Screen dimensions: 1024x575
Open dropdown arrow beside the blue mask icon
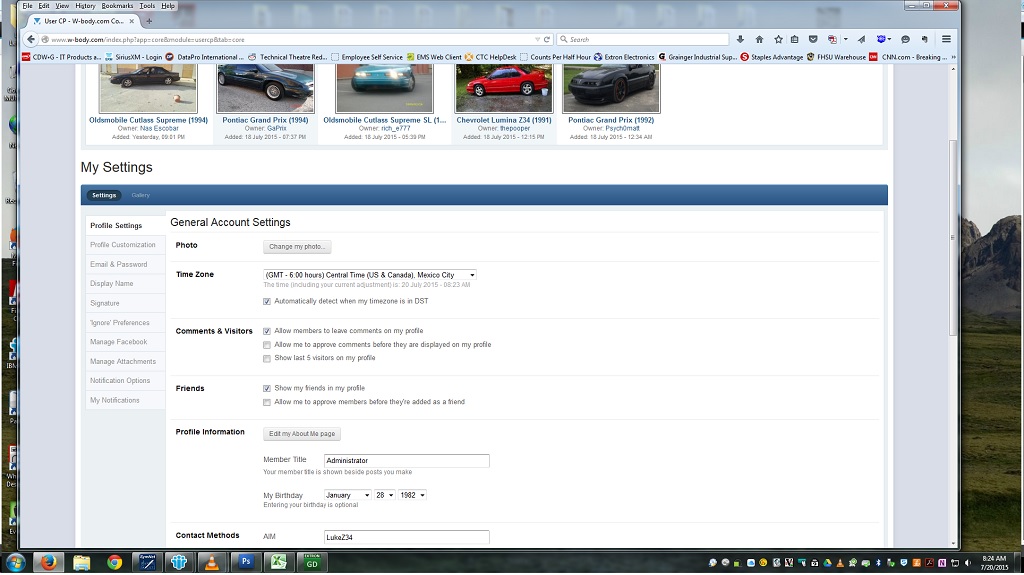889,39
